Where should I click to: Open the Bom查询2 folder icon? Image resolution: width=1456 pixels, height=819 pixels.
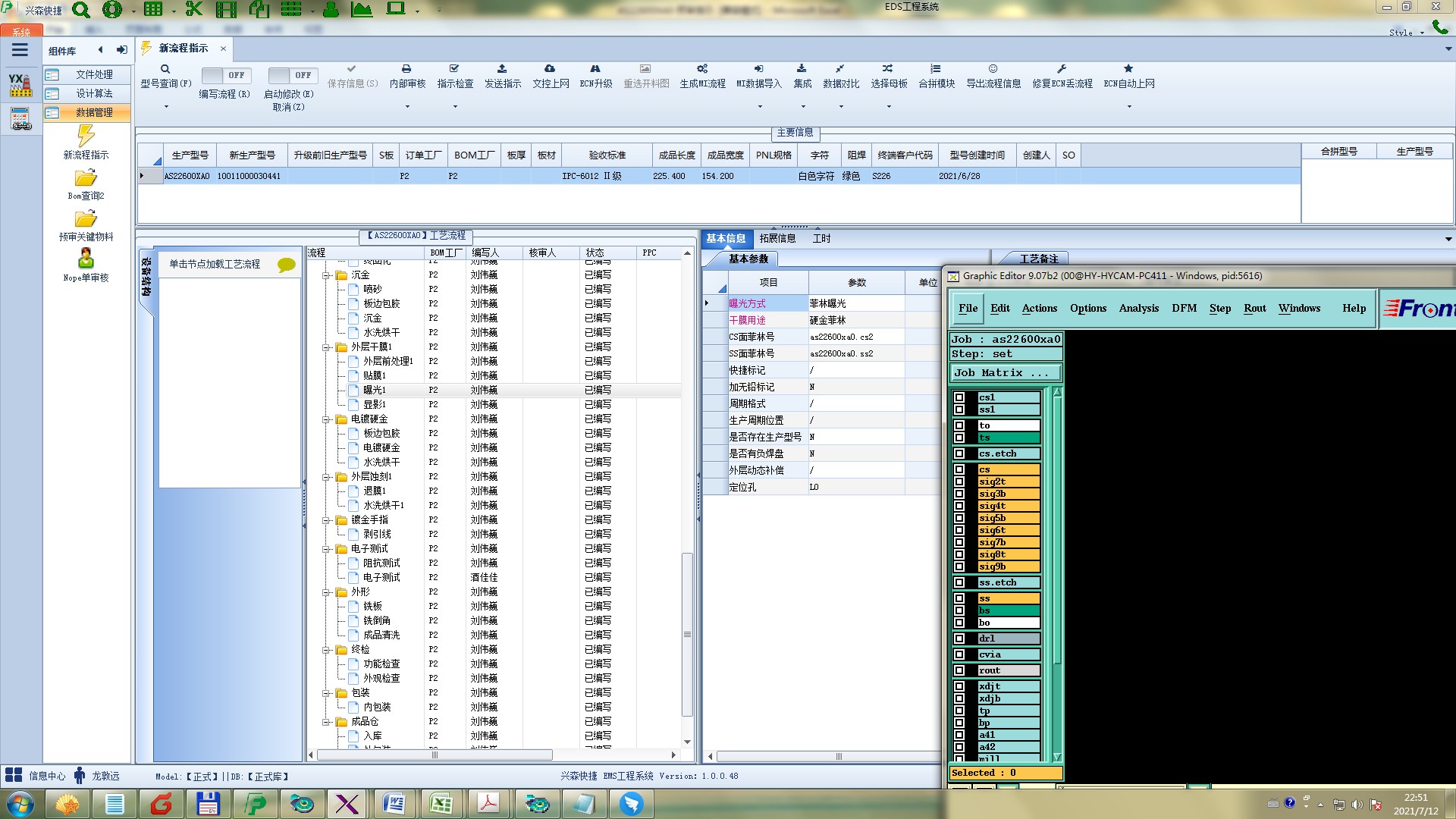point(86,178)
